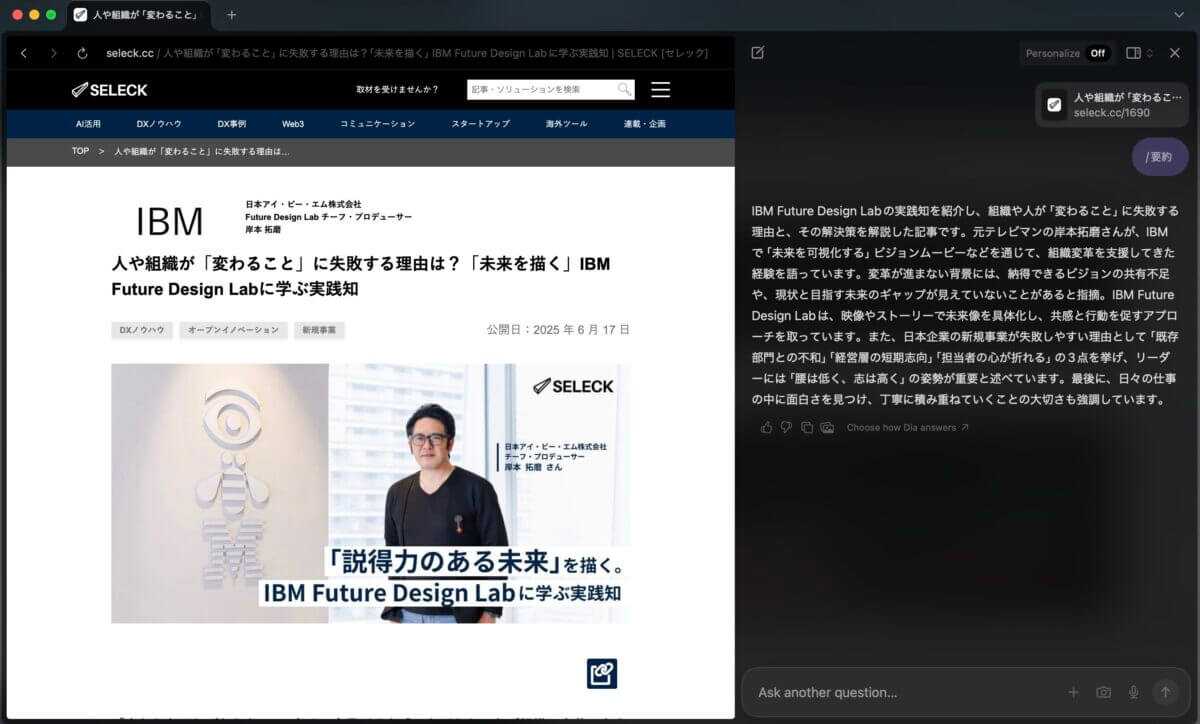The image size is (1200, 724).
Task: Open the DXノウハウ navigation item
Action: click(x=159, y=124)
